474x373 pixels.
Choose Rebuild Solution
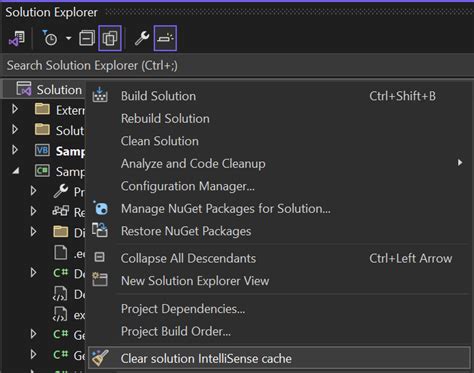coord(278,119)
